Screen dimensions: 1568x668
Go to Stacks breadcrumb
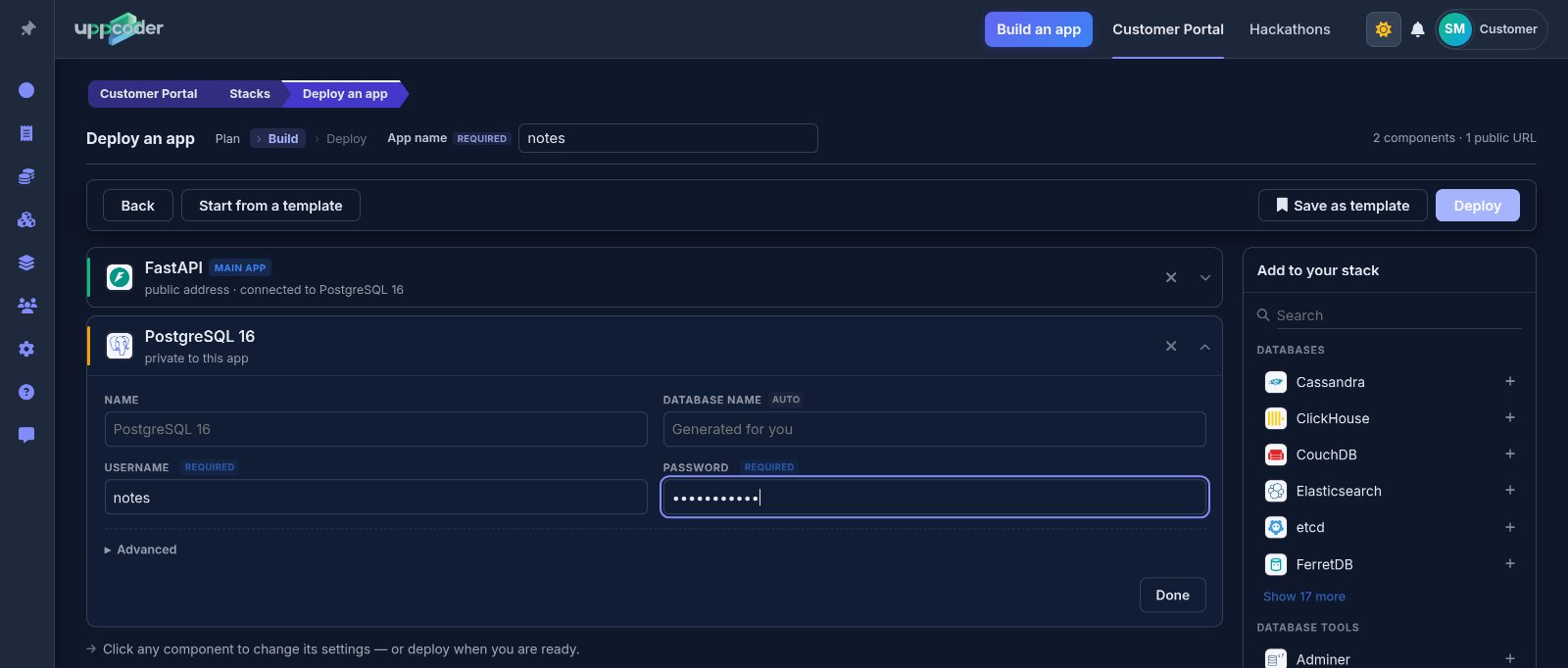[x=250, y=94]
